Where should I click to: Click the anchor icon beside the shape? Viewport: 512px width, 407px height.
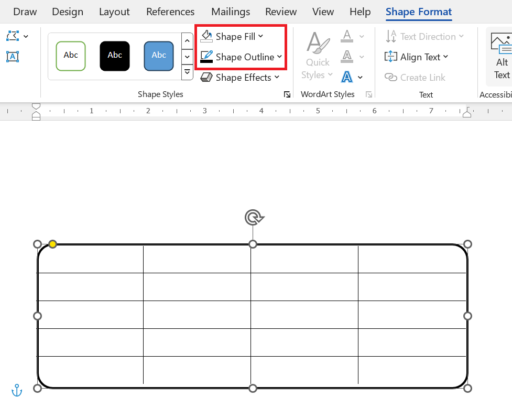17,390
